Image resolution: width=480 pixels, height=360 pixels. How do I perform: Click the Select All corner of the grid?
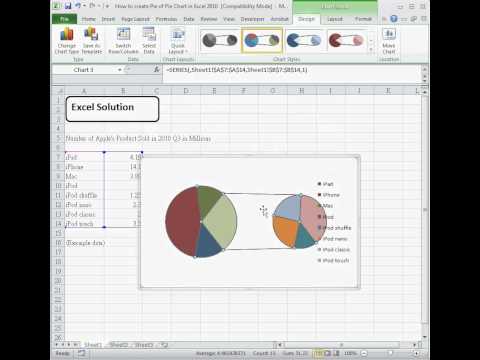(58, 91)
